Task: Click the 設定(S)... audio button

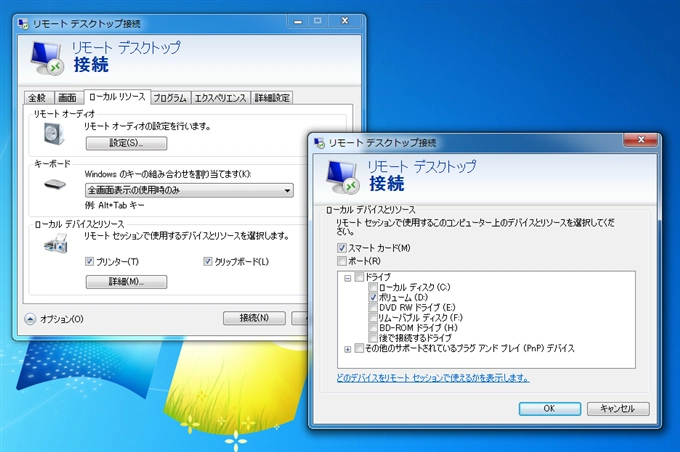Action: pyautogui.click(x=126, y=143)
